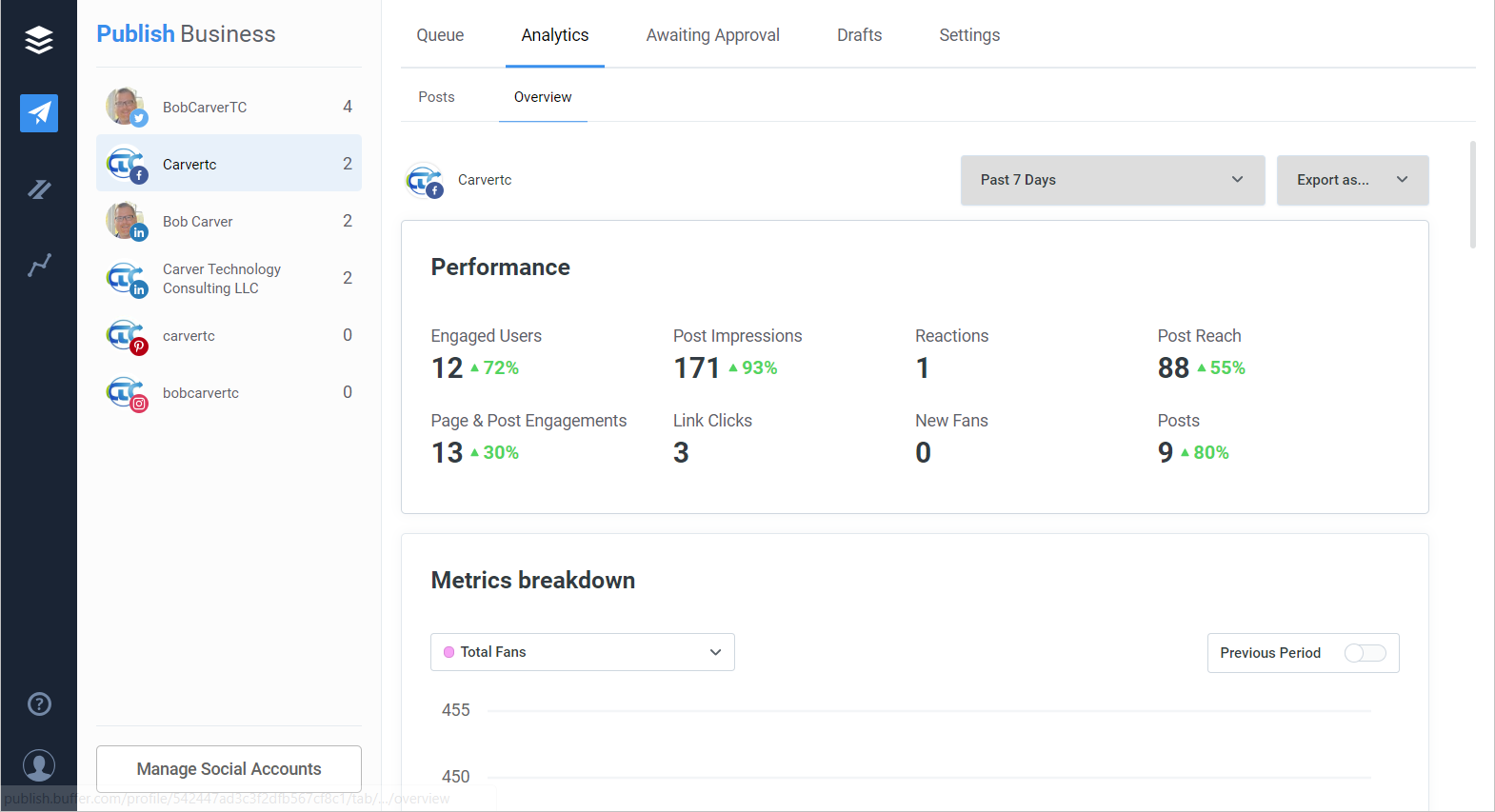This screenshot has width=1495, height=812.
Task: Click the pink Total Fans color dot
Action: [448, 652]
